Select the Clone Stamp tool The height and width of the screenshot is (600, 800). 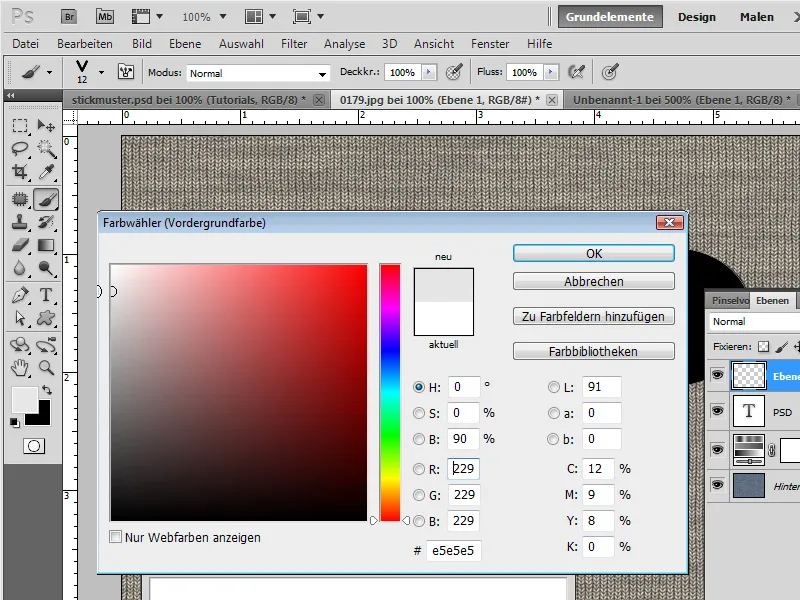click(x=20, y=222)
